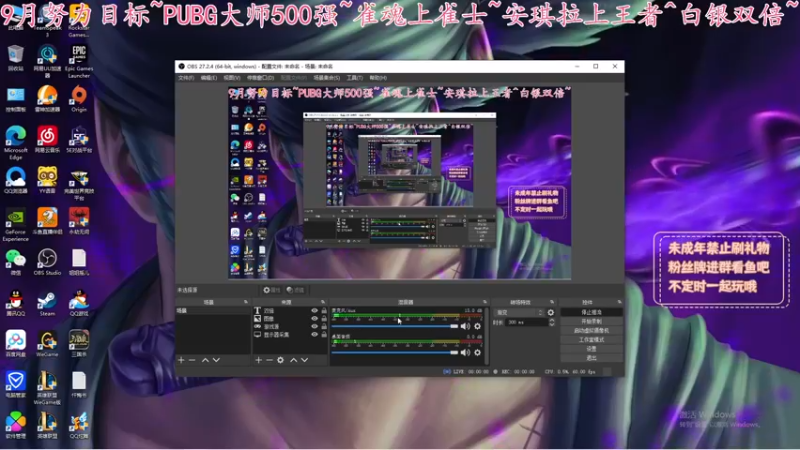Click the Filters button above the docks
800x450 pixels.
point(295,290)
